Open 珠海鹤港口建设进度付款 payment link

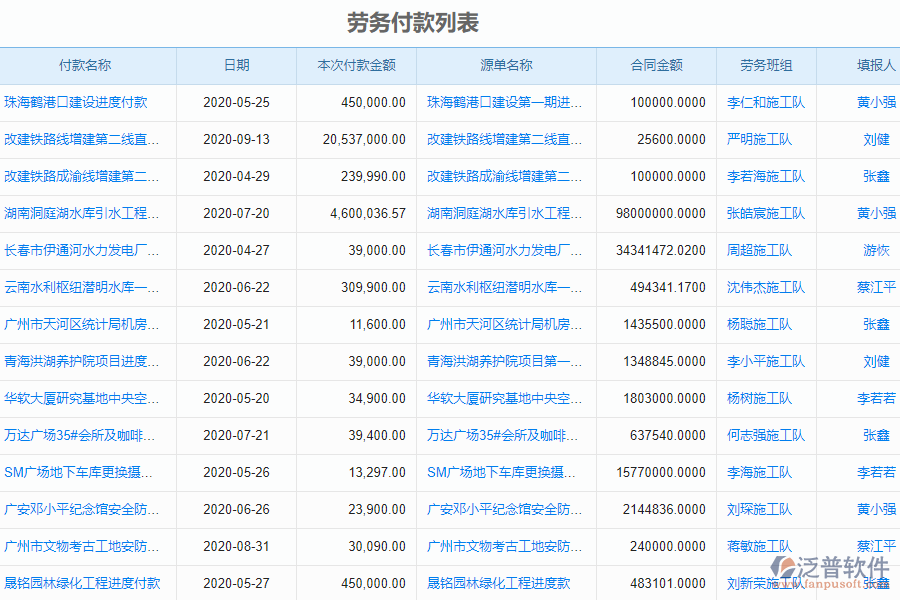(x=76, y=103)
